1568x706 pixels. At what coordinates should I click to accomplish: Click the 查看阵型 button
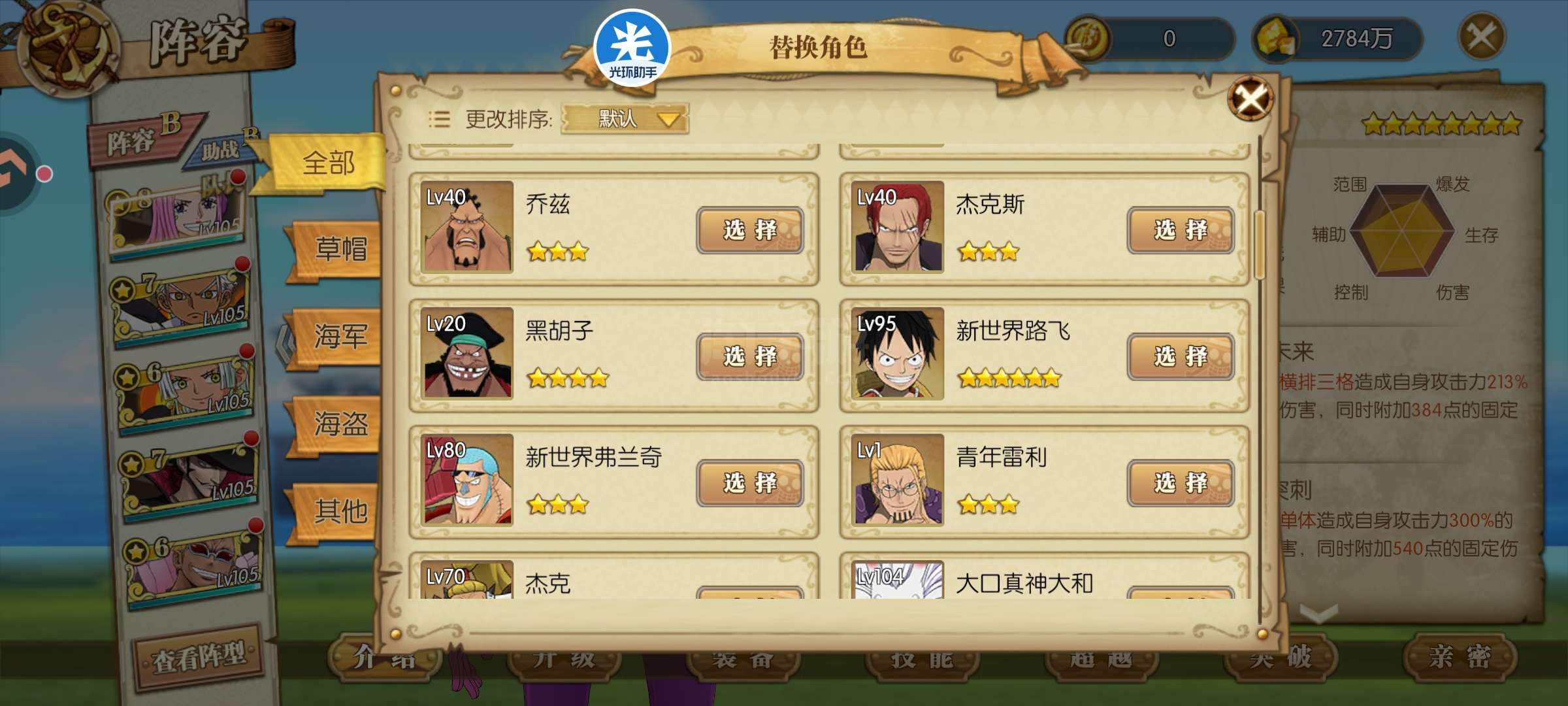199,657
